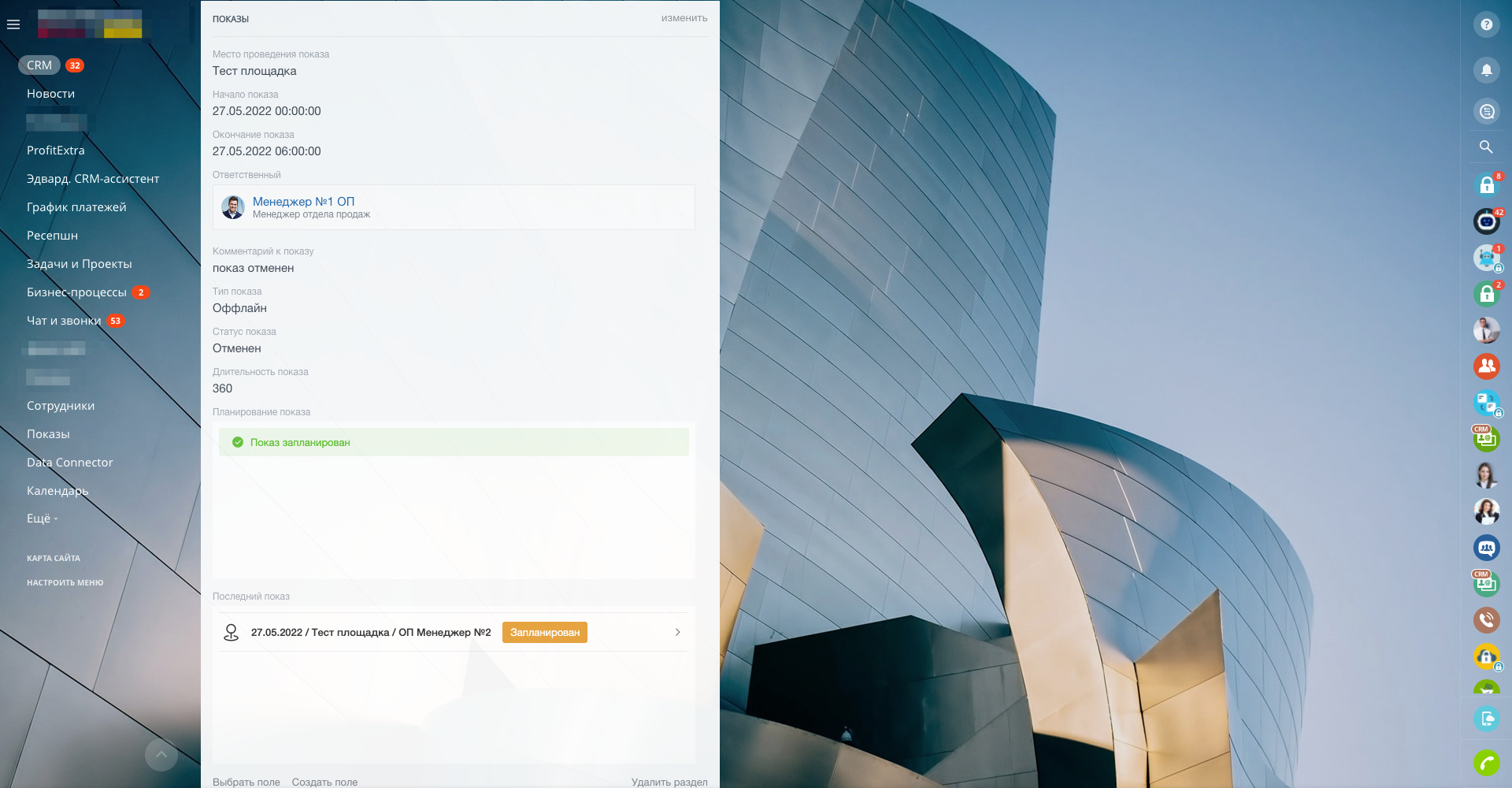Click Создать поле
This screenshot has height=788, width=1512.
324,782
